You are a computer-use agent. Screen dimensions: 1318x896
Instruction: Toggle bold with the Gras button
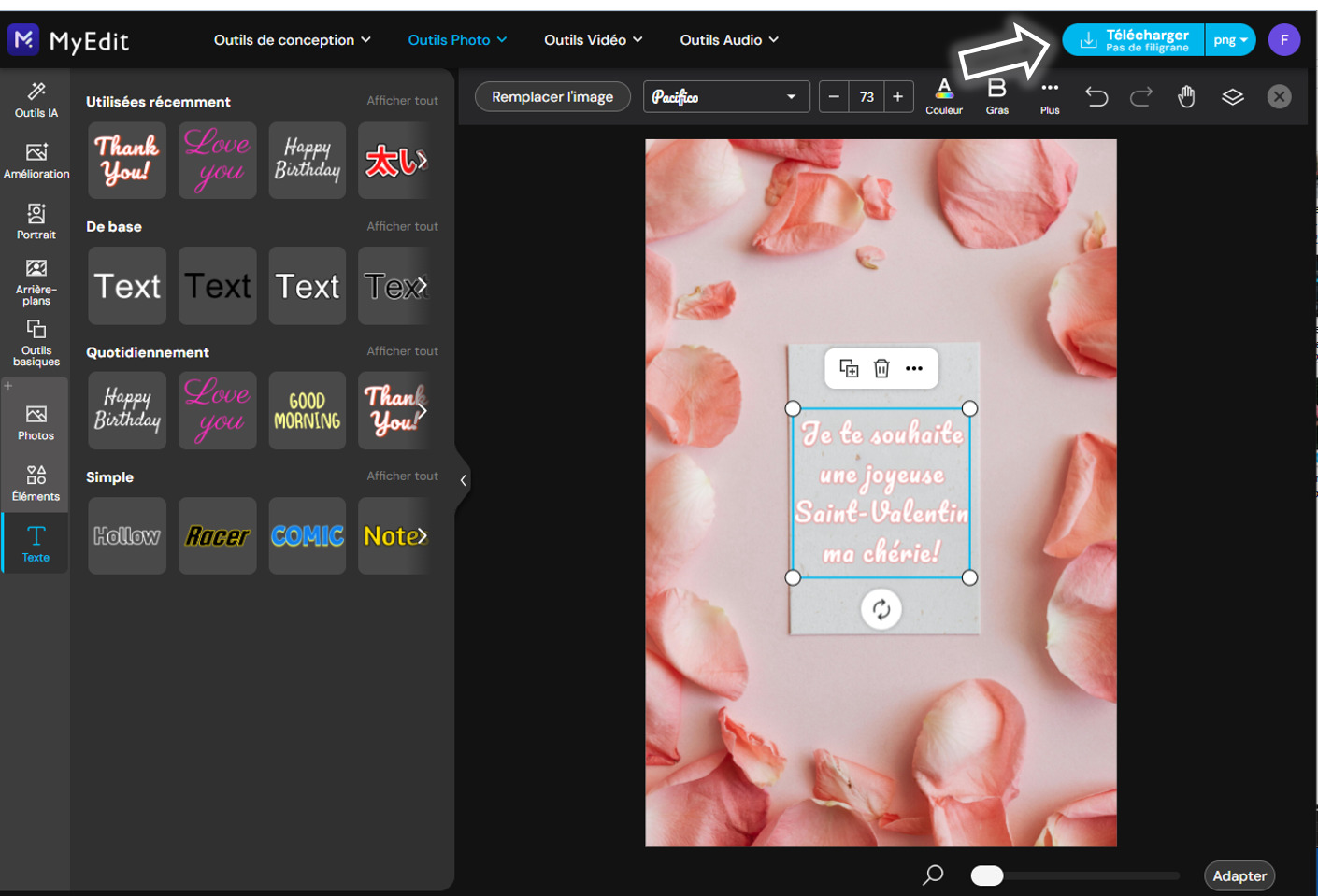[x=996, y=96]
